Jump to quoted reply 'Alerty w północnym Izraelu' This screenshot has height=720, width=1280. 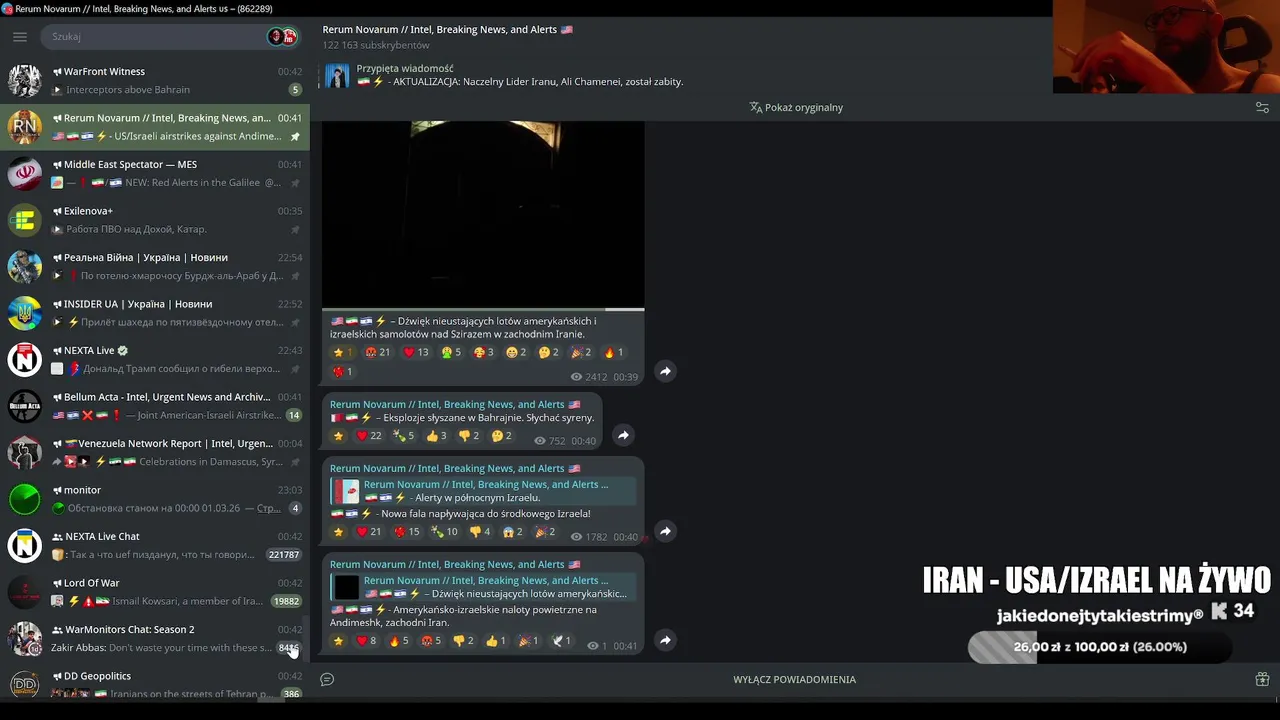click(484, 491)
